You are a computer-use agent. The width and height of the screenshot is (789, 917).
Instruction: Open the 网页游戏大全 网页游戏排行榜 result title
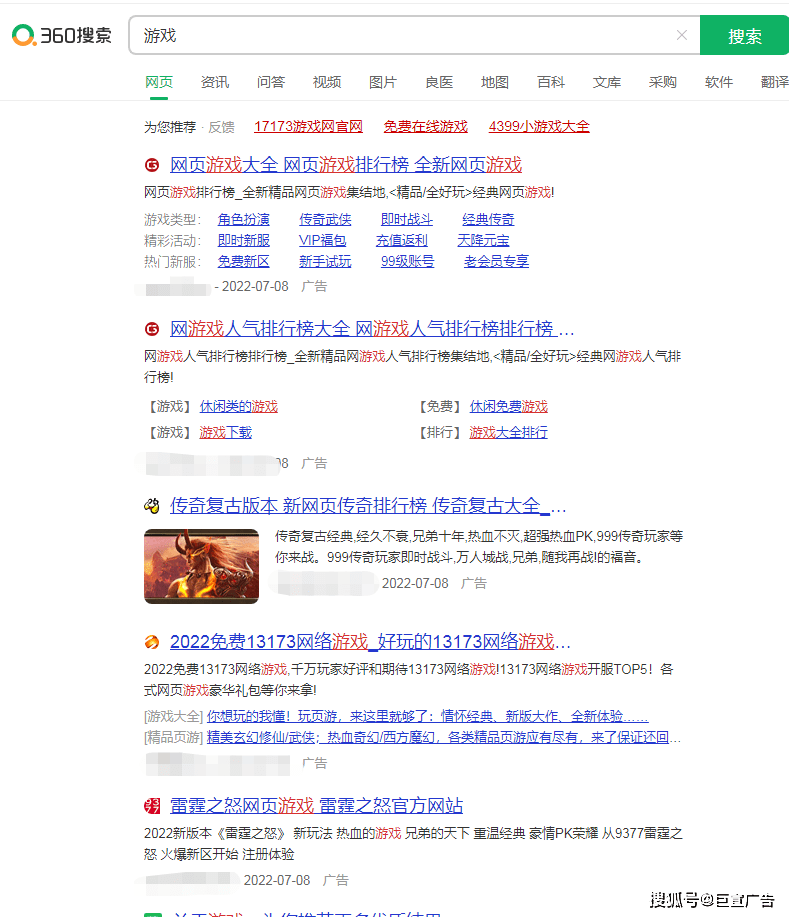pos(346,165)
